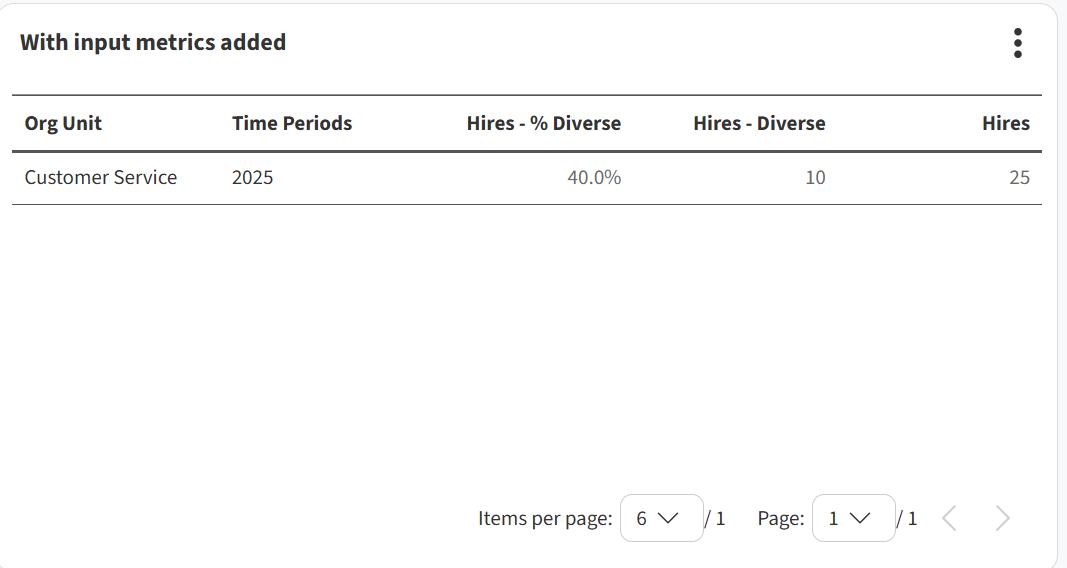Click the total pages count after Page dropdown
The height and width of the screenshot is (568, 1067).
click(x=908, y=518)
